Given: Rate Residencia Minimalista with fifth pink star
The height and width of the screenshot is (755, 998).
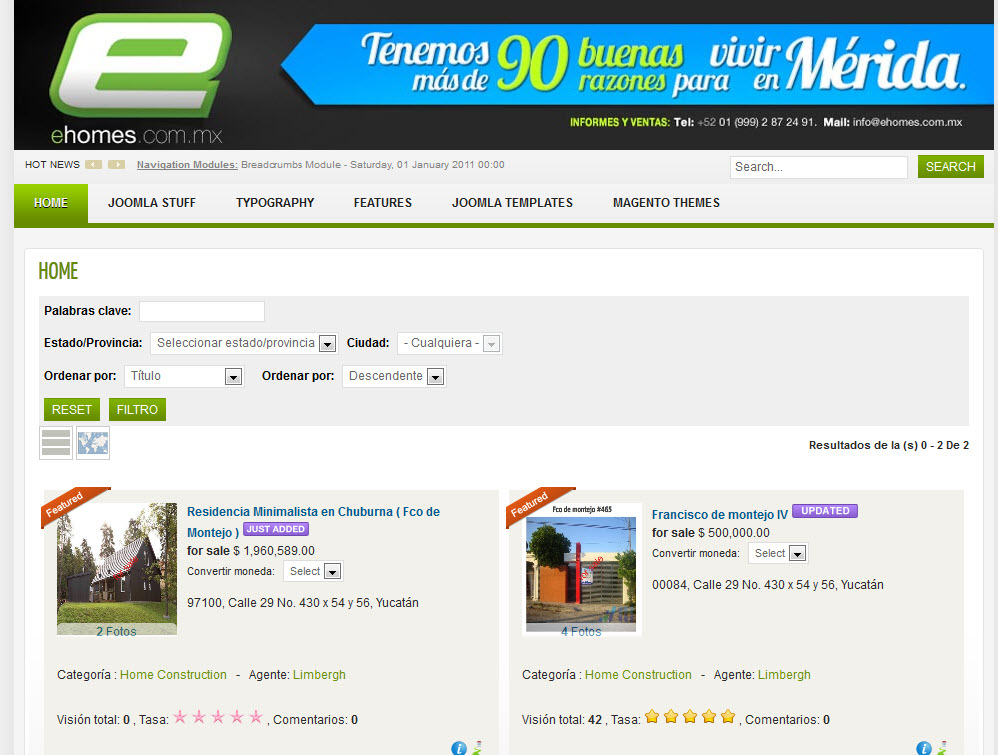Looking at the screenshot, I should point(256,717).
